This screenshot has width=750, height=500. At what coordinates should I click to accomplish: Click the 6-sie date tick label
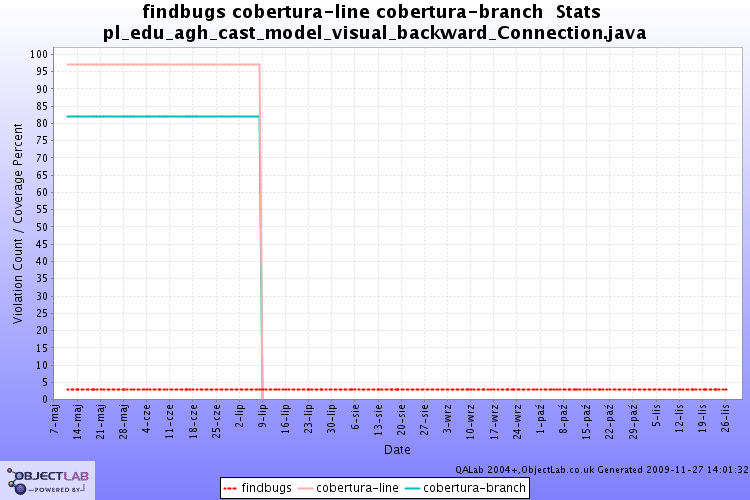pos(355,417)
